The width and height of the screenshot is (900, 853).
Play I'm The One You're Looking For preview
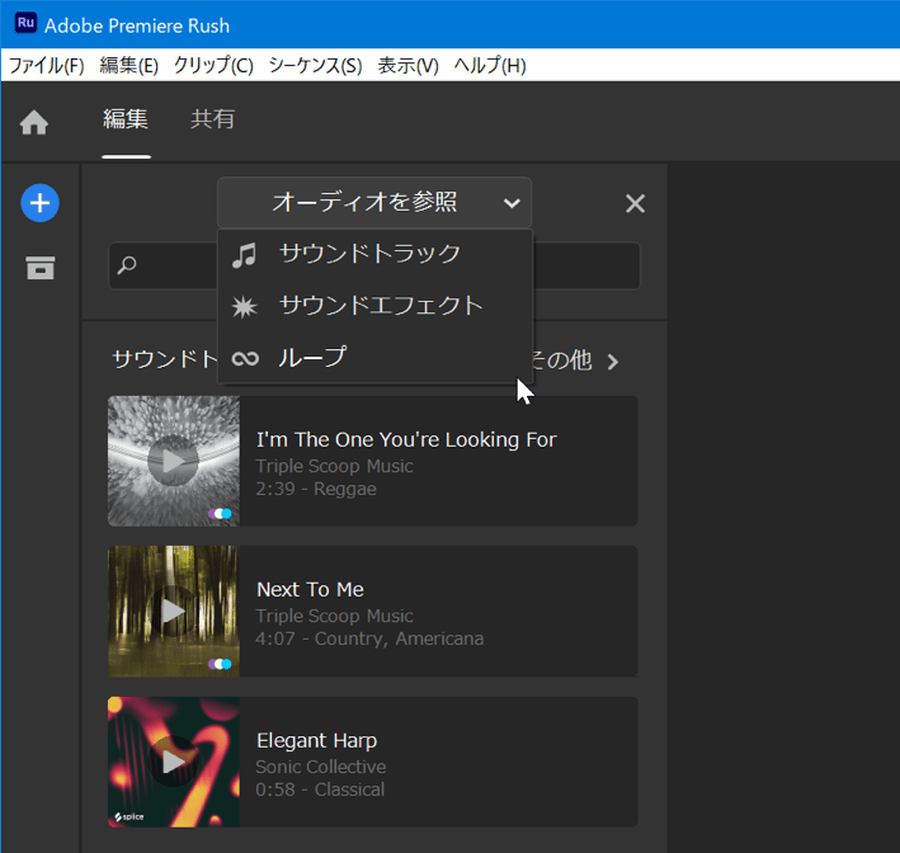173,460
